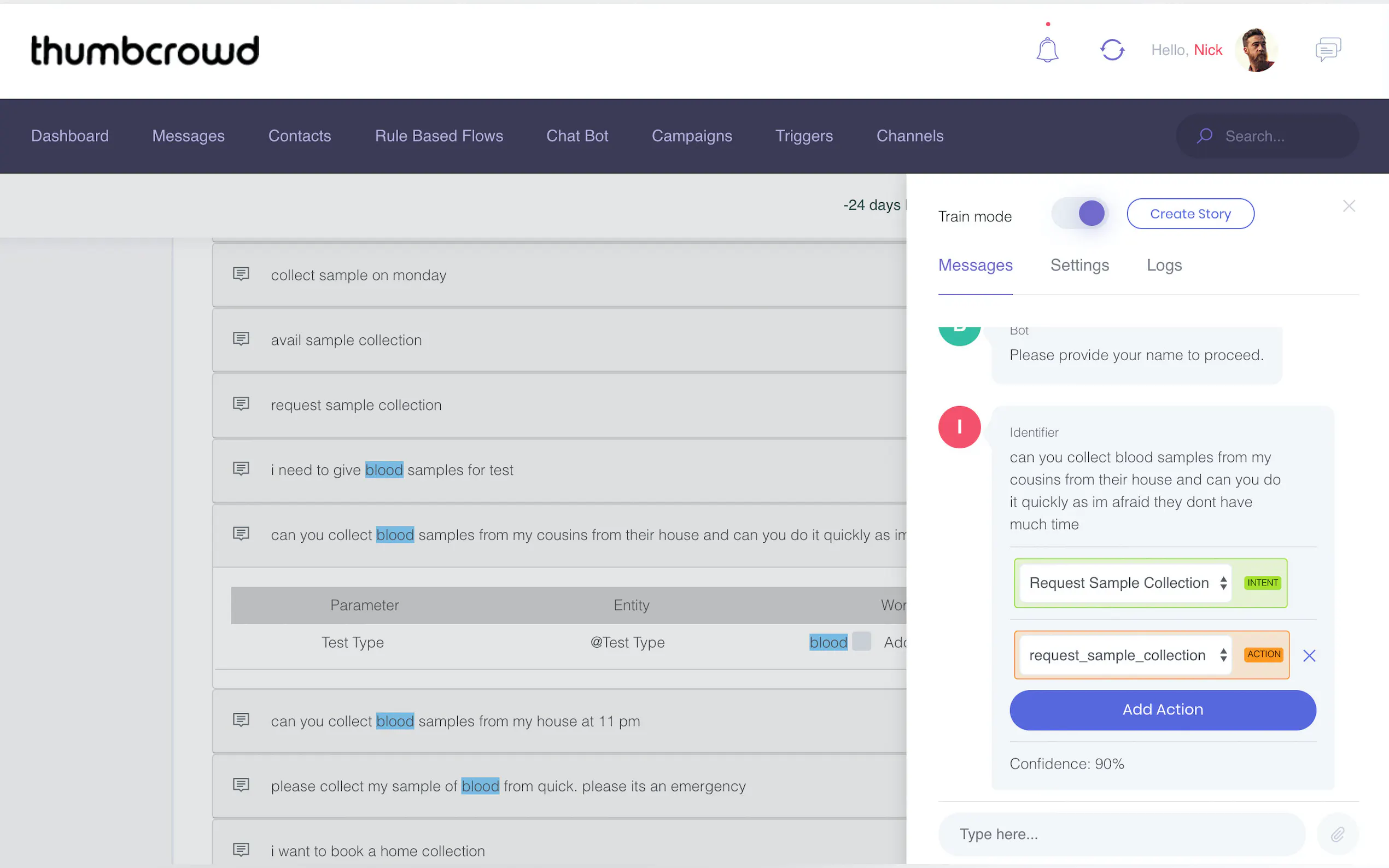Close the train panel
Screen dimensions: 1389x868
pos(1349,206)
